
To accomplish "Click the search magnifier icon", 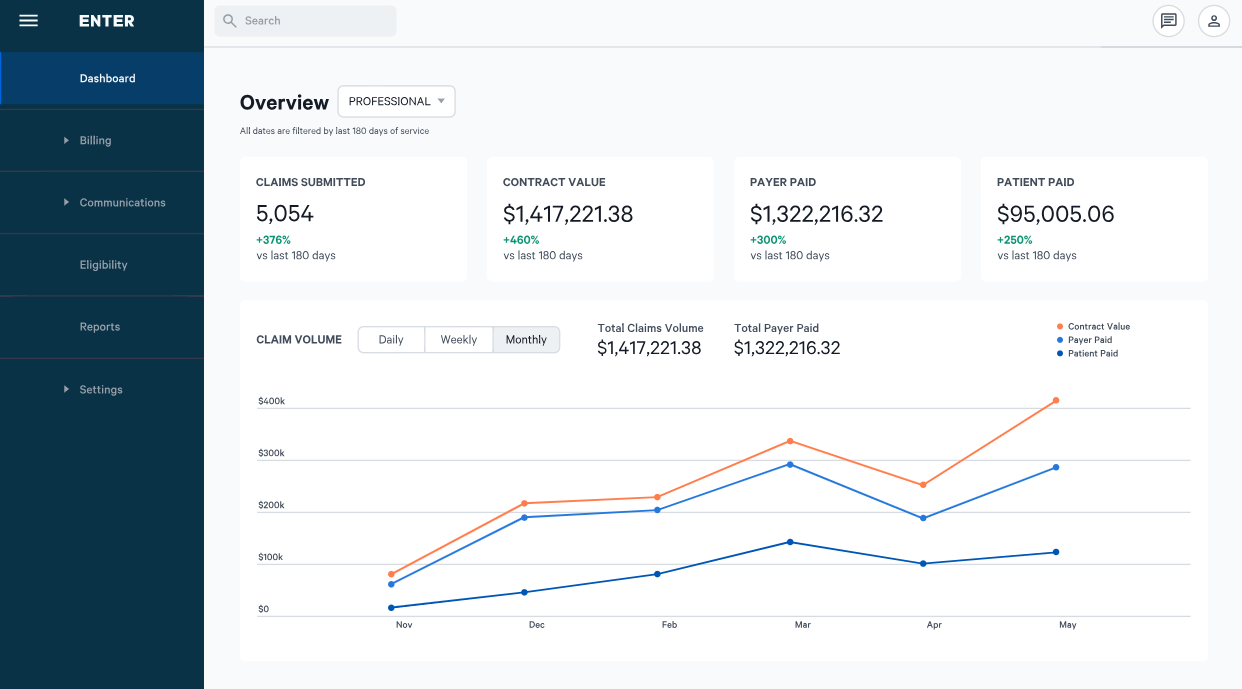I will (230, 20).
